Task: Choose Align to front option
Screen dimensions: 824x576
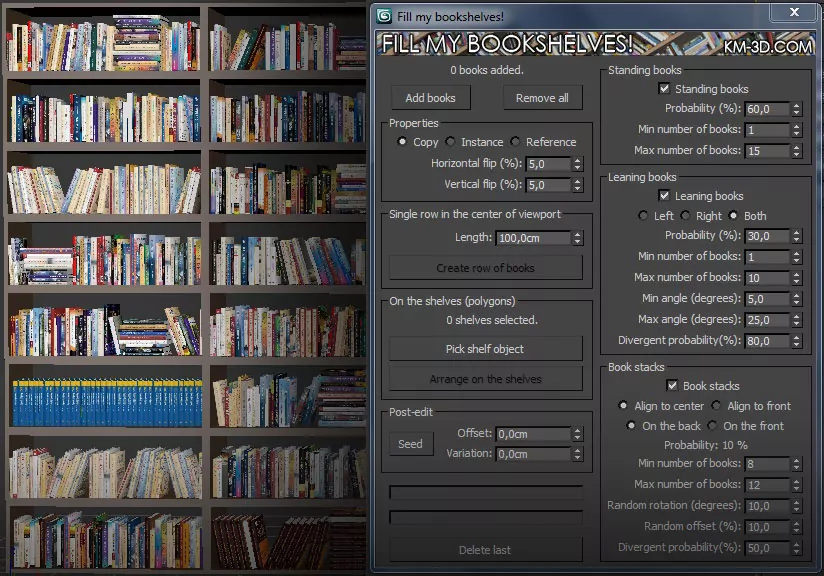Action: point(716,406)
